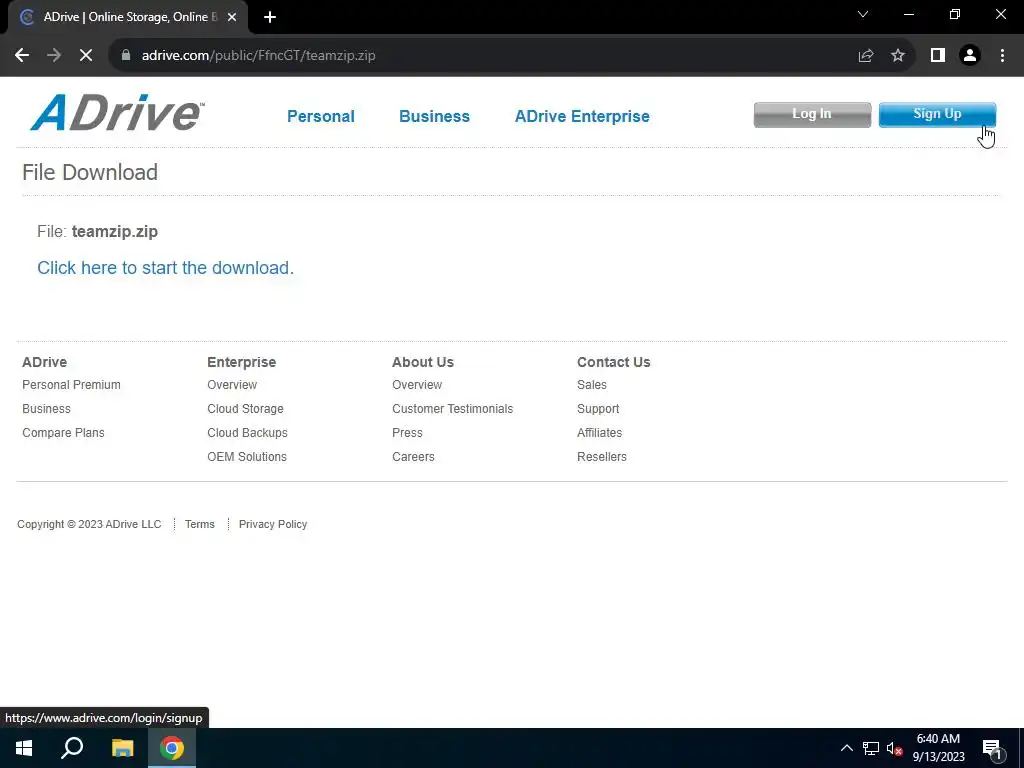Open the Personal menu item
Screen dimensions: 1024x768
[x=321, y=116]
